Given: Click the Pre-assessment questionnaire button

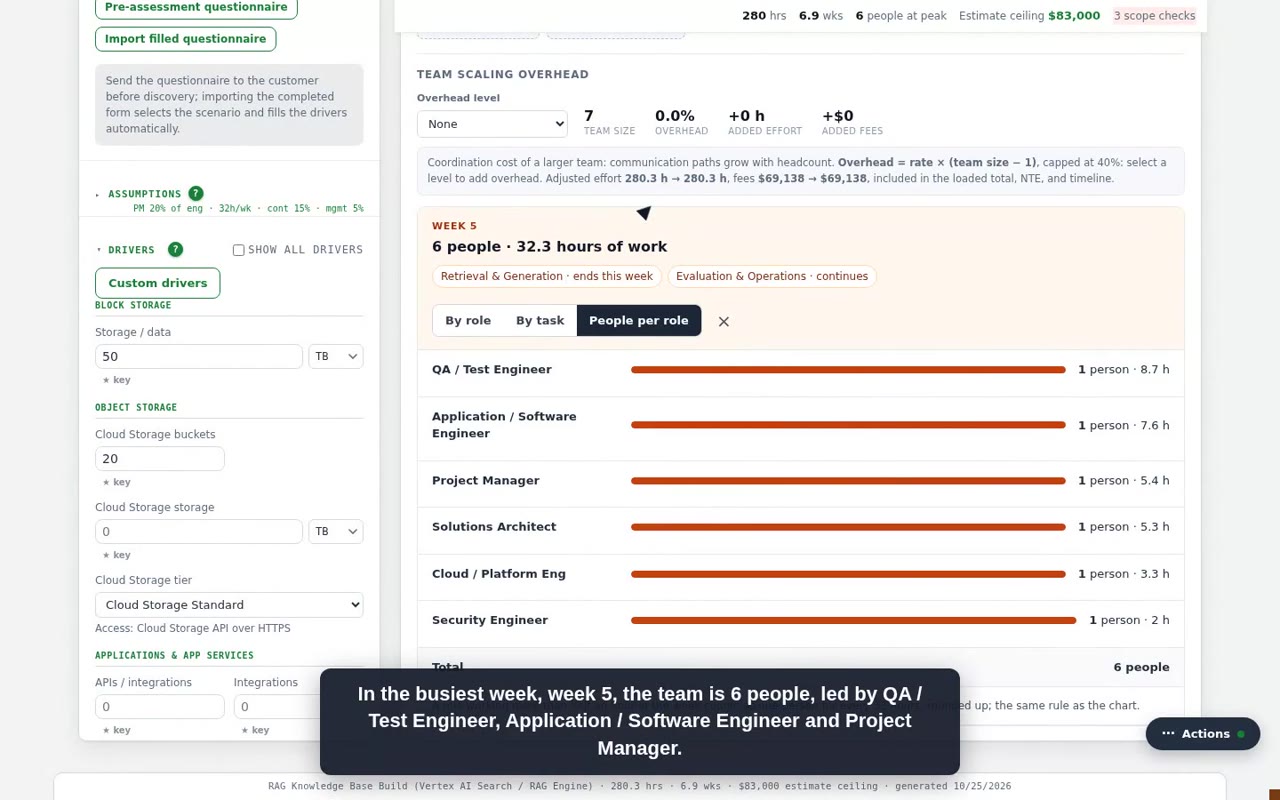Looking at the screenshot, I should coord(196,7).
